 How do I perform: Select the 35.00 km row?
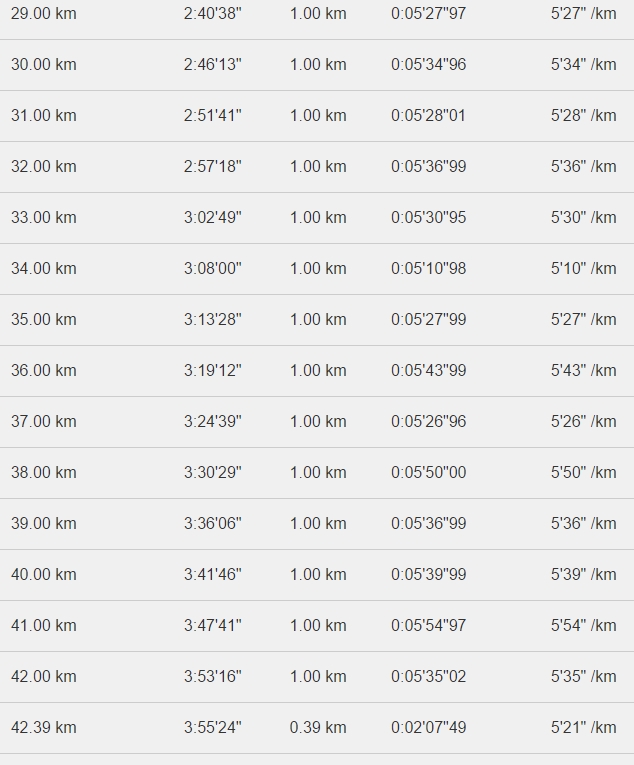pos(317,320)
